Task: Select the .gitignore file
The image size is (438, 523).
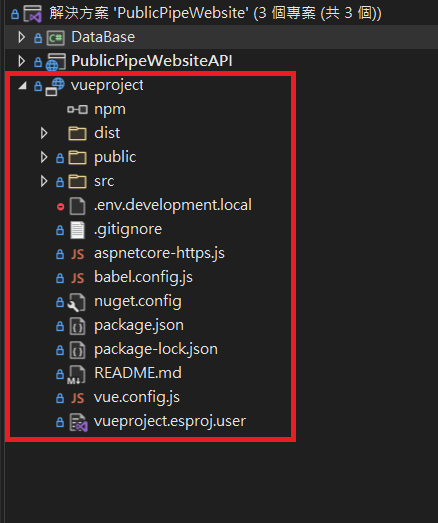Action: click(128, 229)
